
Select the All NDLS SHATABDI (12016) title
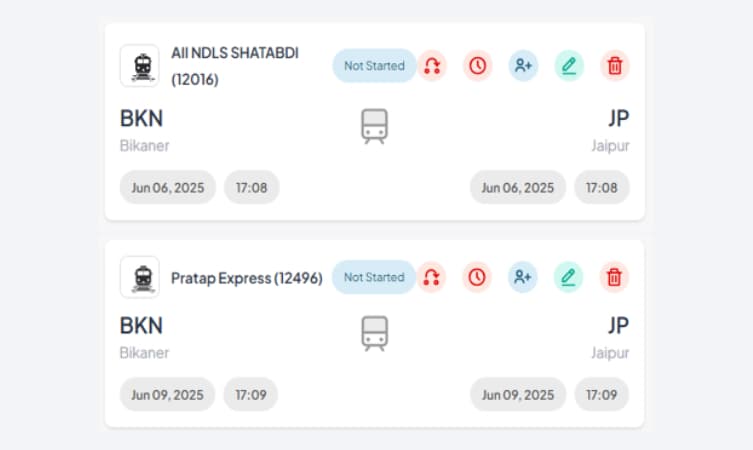click(x=235, y=66)
